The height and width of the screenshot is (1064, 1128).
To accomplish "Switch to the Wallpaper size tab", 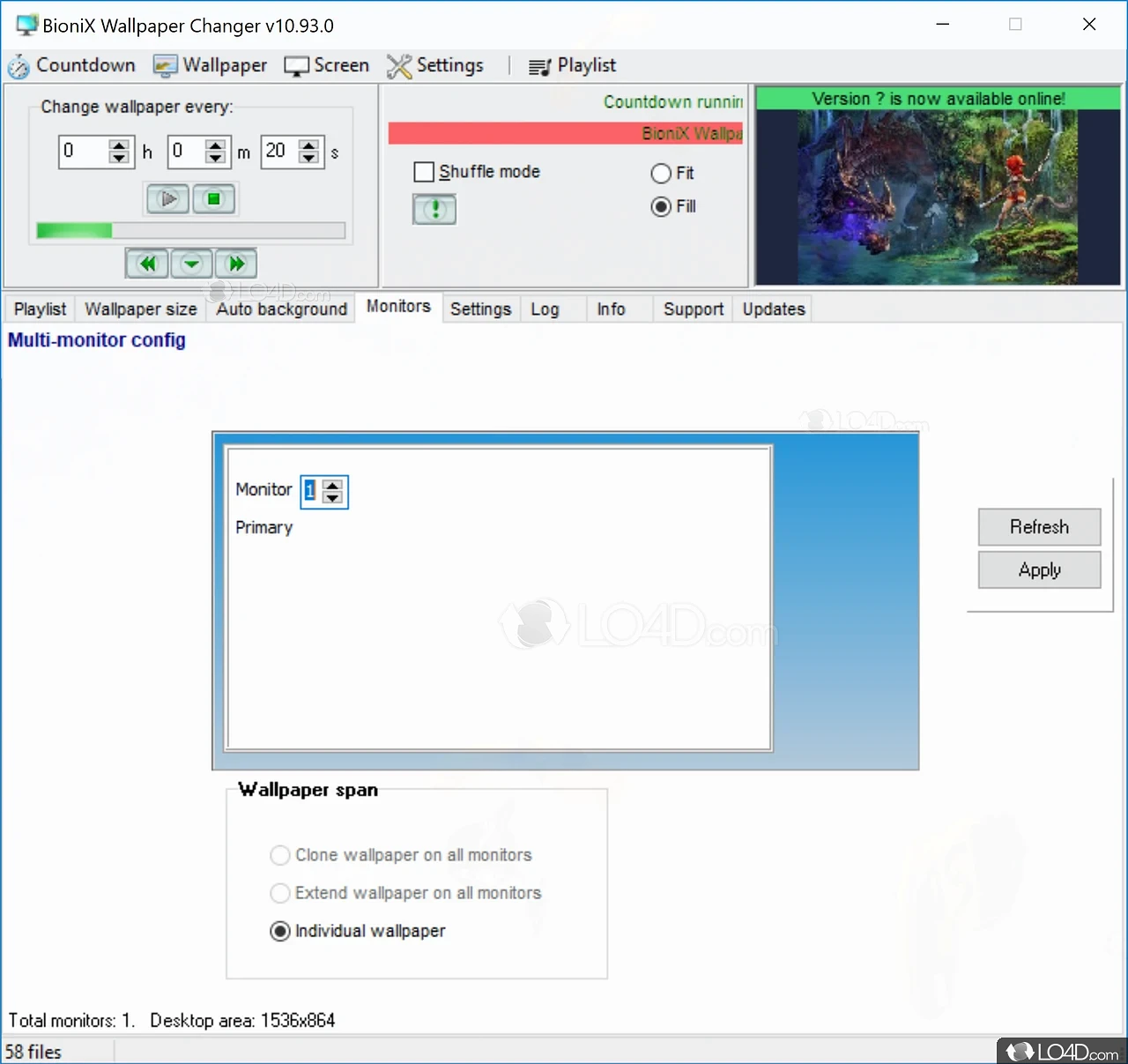I will coord(141,309).
